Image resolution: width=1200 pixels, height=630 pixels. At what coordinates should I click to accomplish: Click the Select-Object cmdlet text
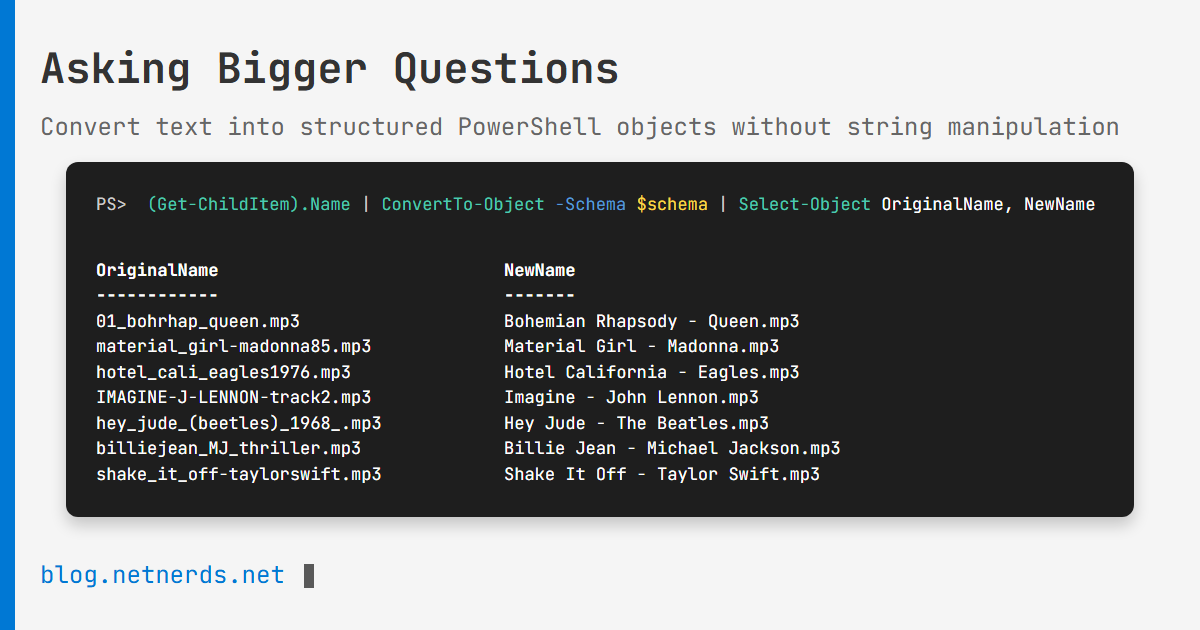[805, 204]
